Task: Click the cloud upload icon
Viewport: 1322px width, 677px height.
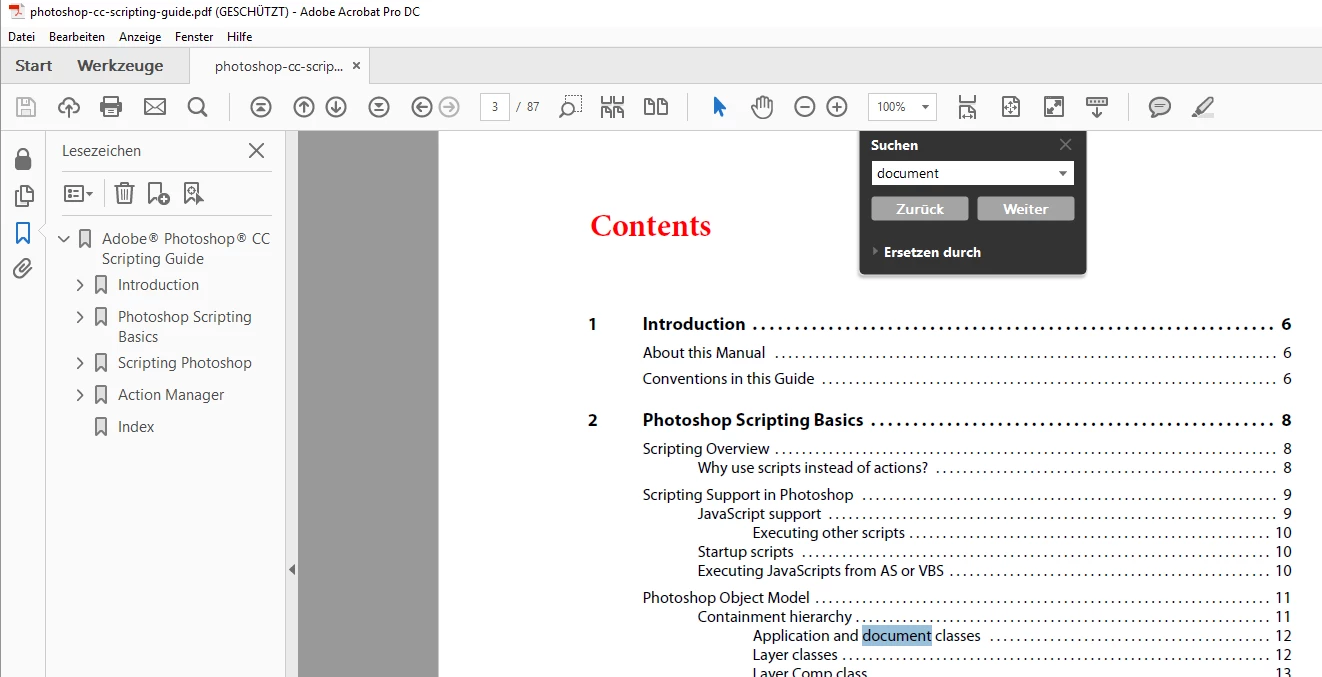Action: pyautogui.click(x=69, y=107)
